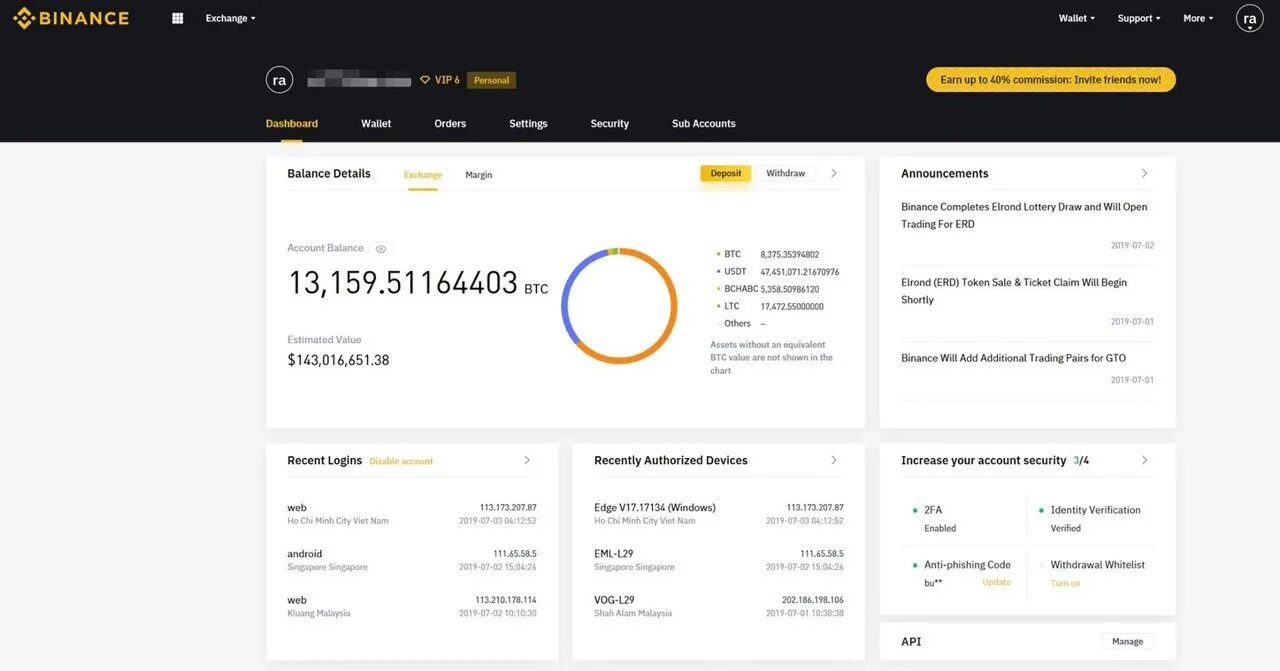Click Identity Verification status item
Image resolution: width=1280 pixels, height=671 pixels.
1090,518
